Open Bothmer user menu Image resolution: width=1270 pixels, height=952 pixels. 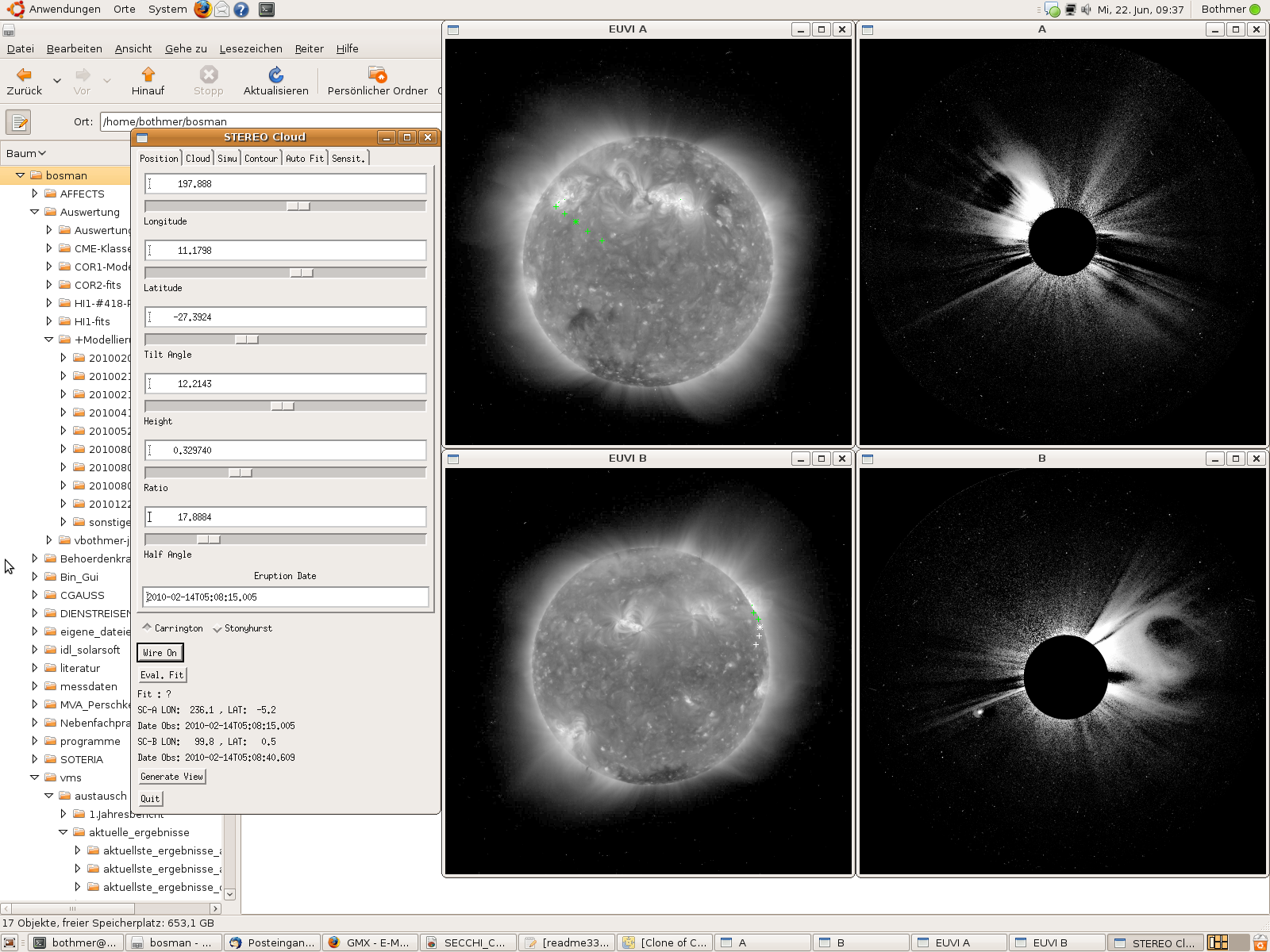(1230, 10)
